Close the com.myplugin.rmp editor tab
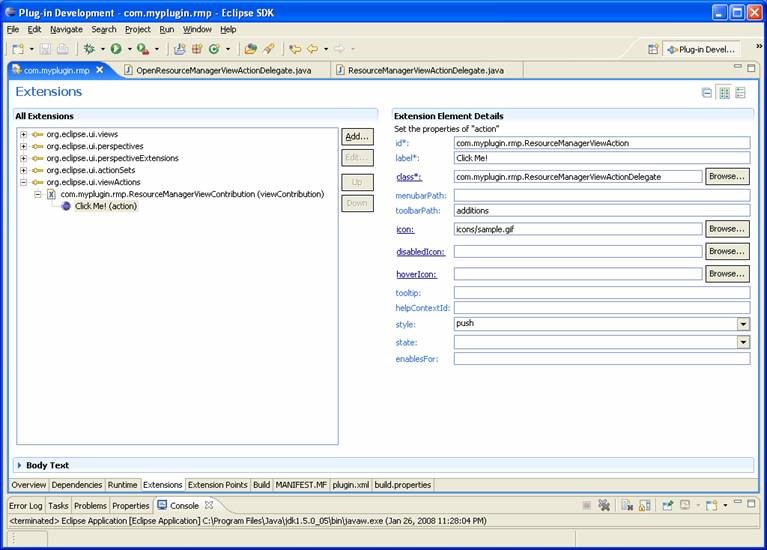The image size is (767, 550). pyautogui.click(x=100, y=70)
